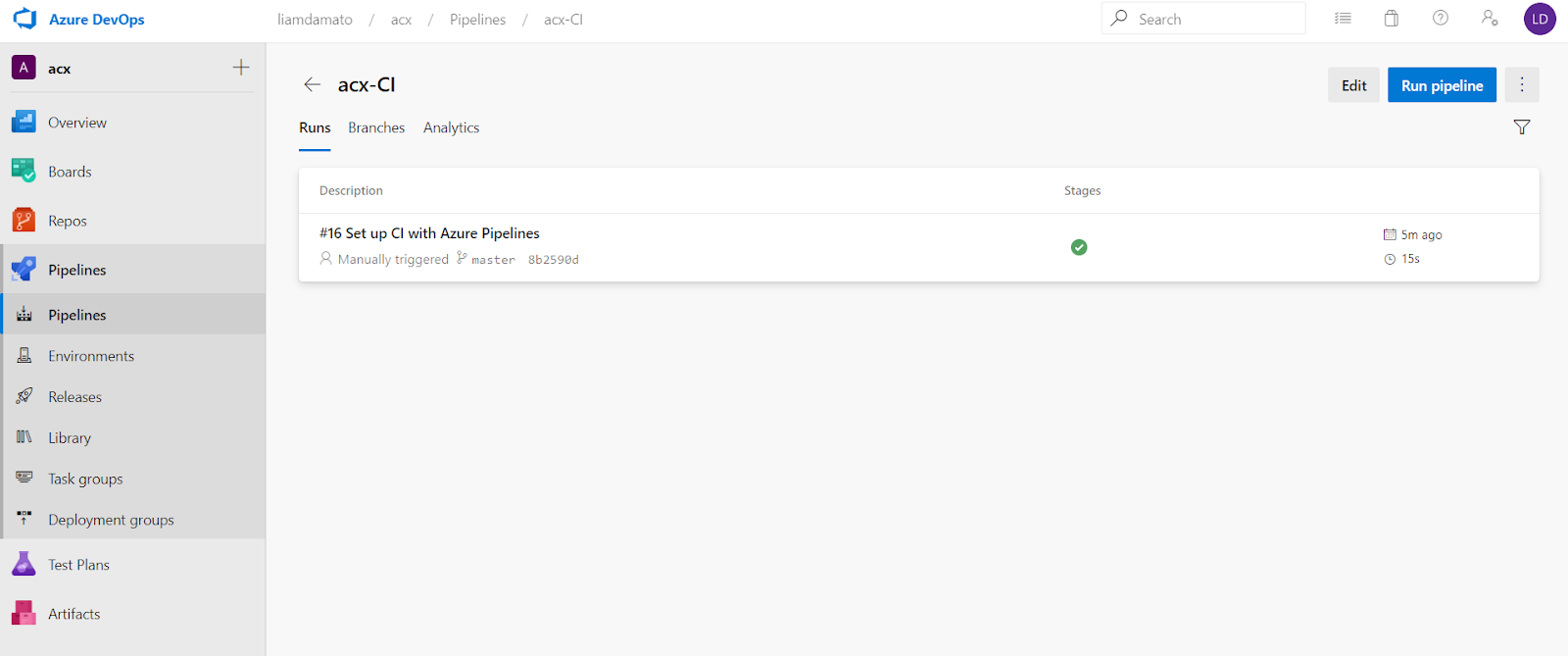
Task: Click the acx project name in sidebar
Action: point(60,69)
